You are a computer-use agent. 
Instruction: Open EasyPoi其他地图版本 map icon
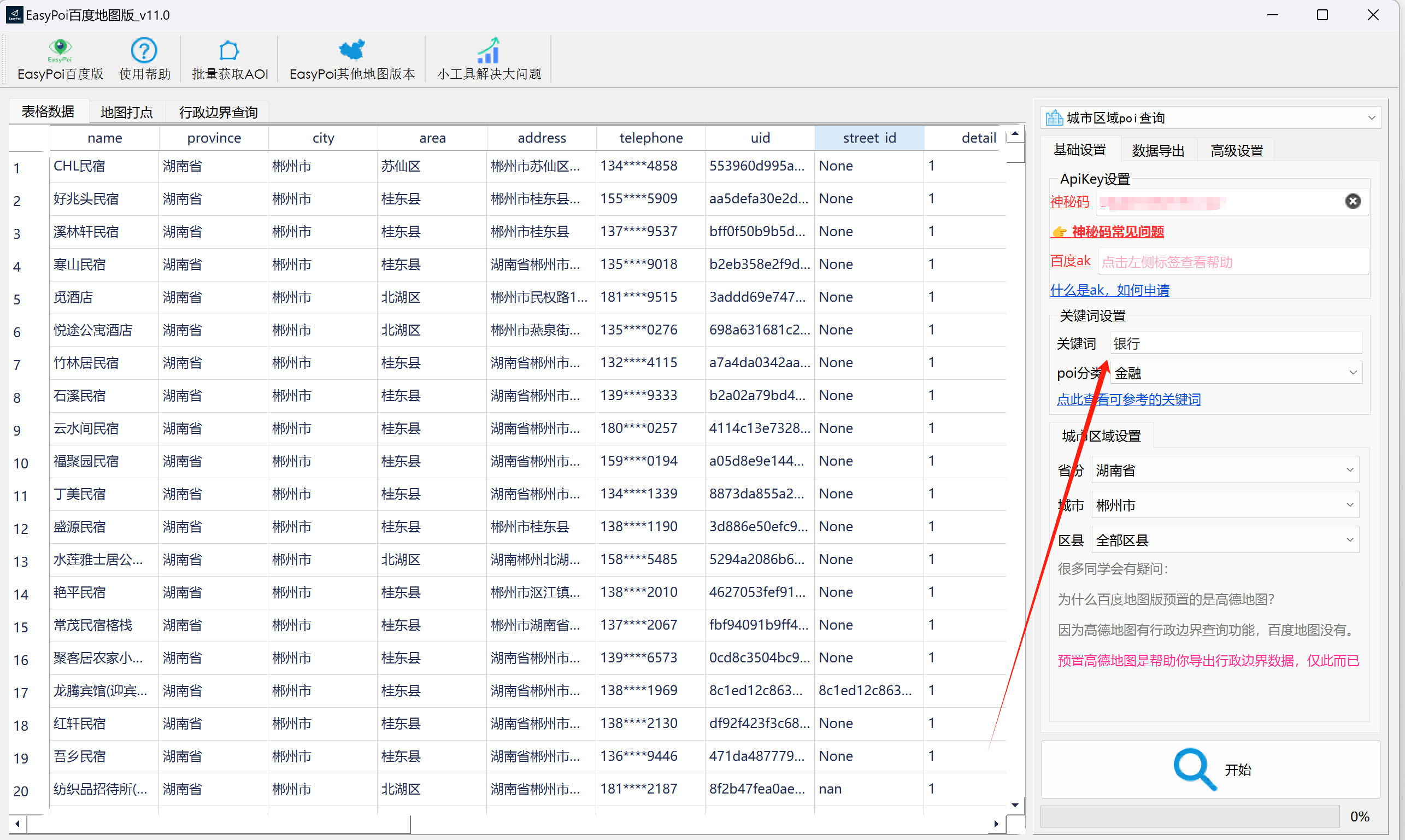point(352,60)
